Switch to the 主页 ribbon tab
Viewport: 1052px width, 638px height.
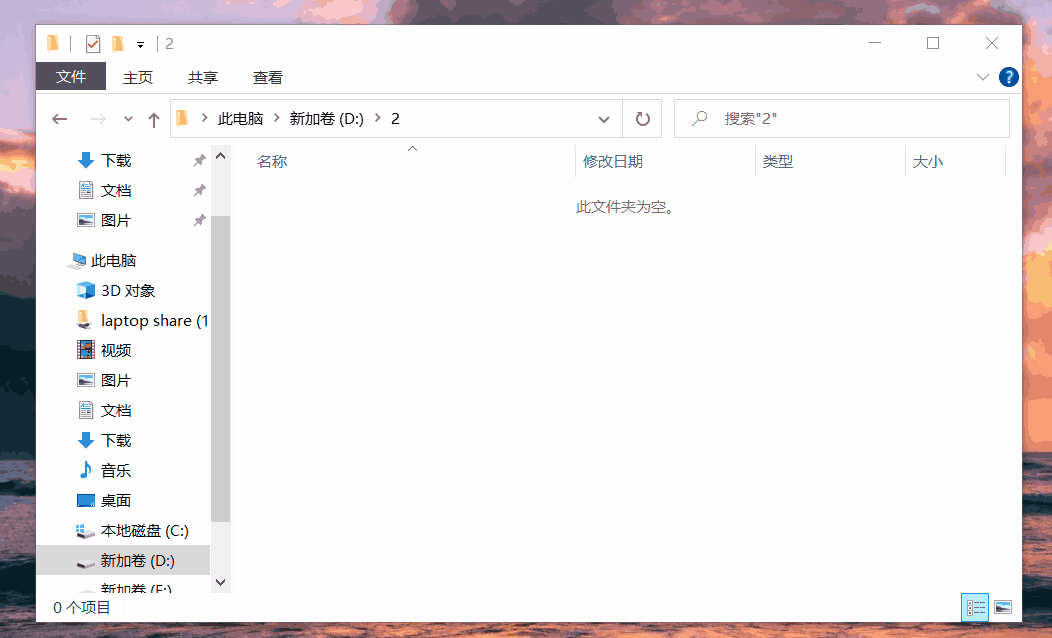(x=138, y=77)
